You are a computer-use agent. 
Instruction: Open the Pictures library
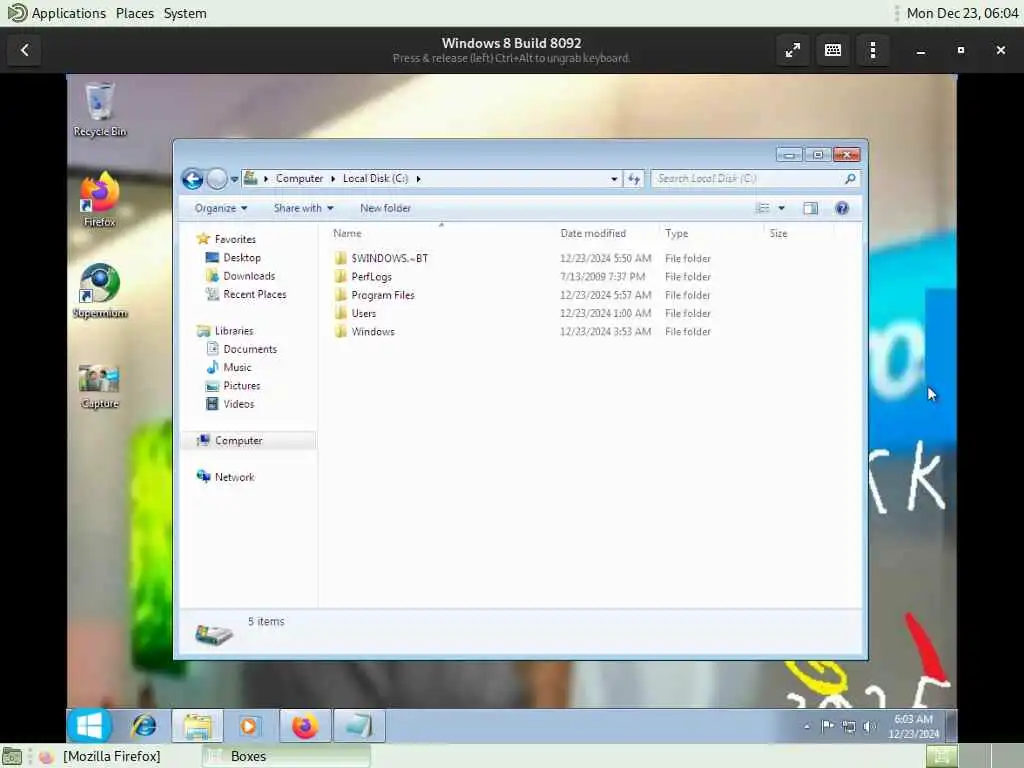242,385
